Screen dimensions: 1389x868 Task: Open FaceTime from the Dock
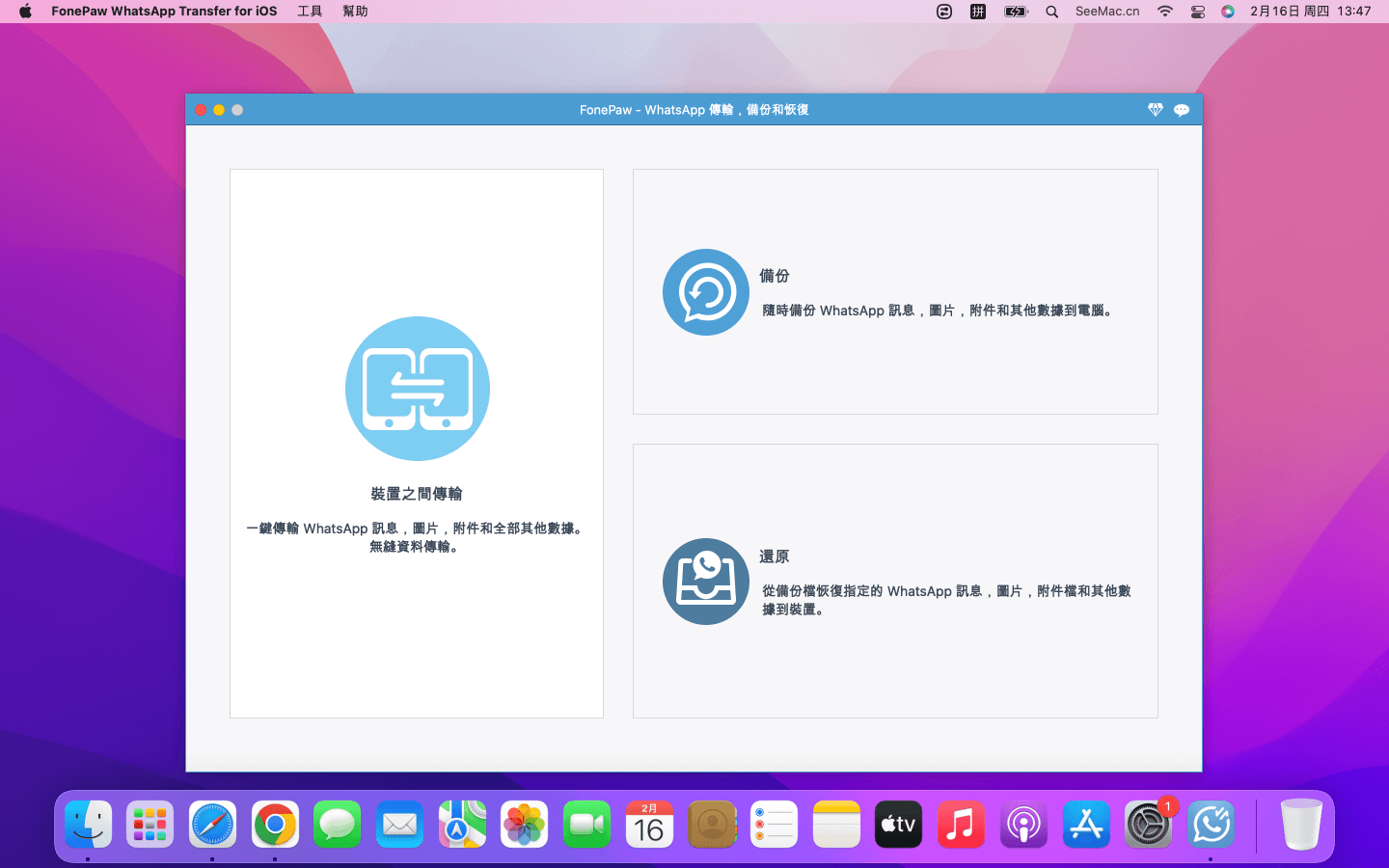point(586,825)
